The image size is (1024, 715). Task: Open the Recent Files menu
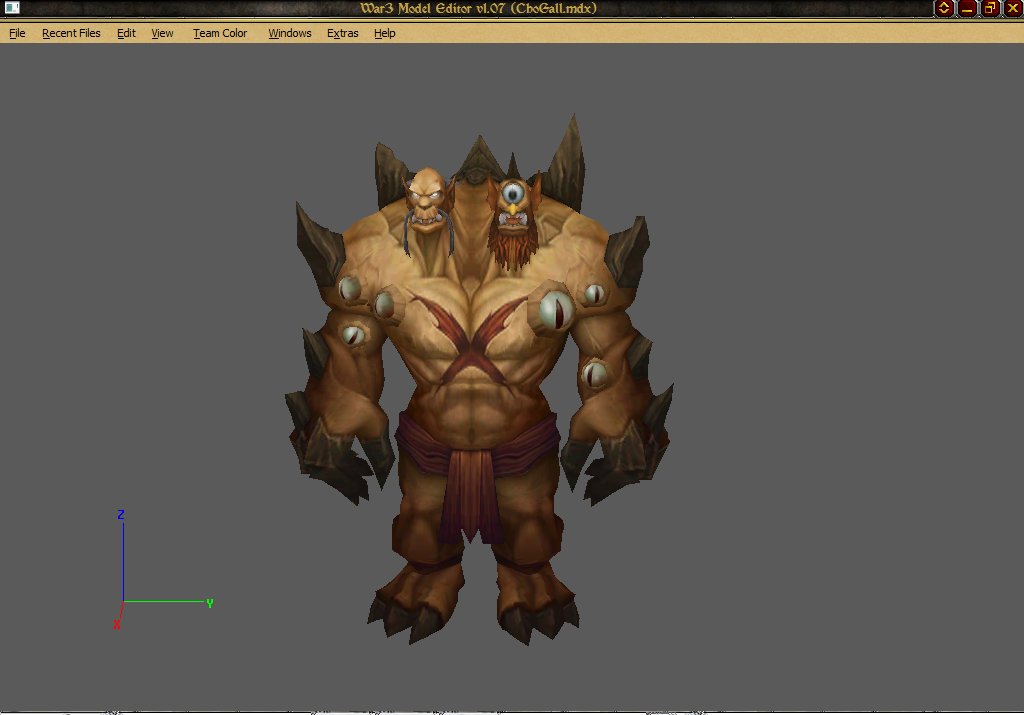tap(71, 33)
